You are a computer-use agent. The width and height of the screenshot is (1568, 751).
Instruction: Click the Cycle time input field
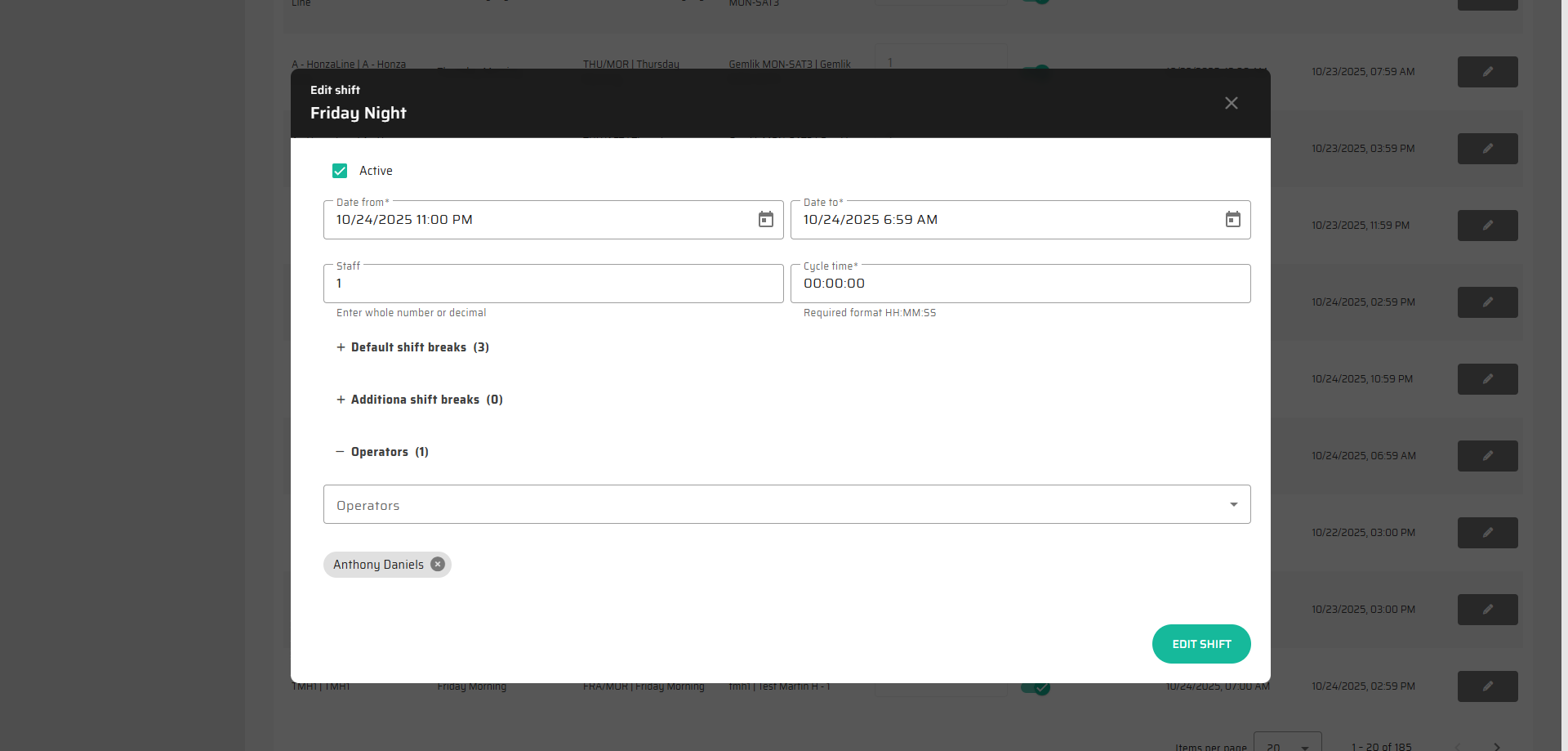1020,284
